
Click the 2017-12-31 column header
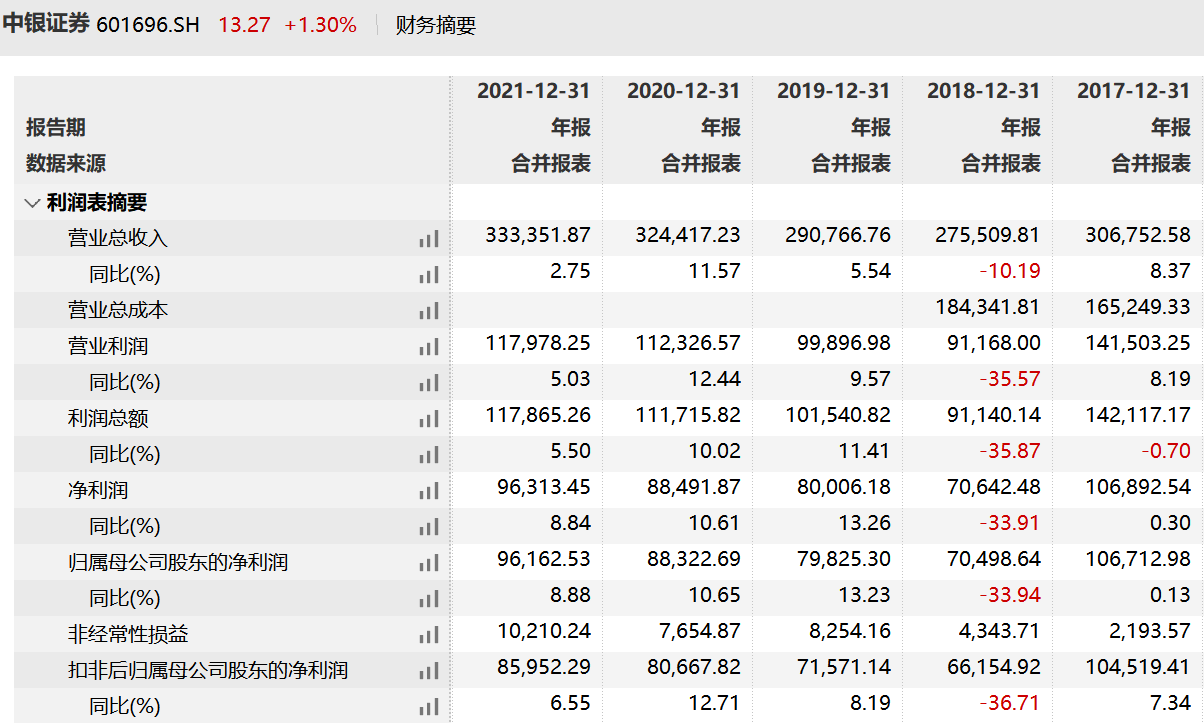point(1133,91)
